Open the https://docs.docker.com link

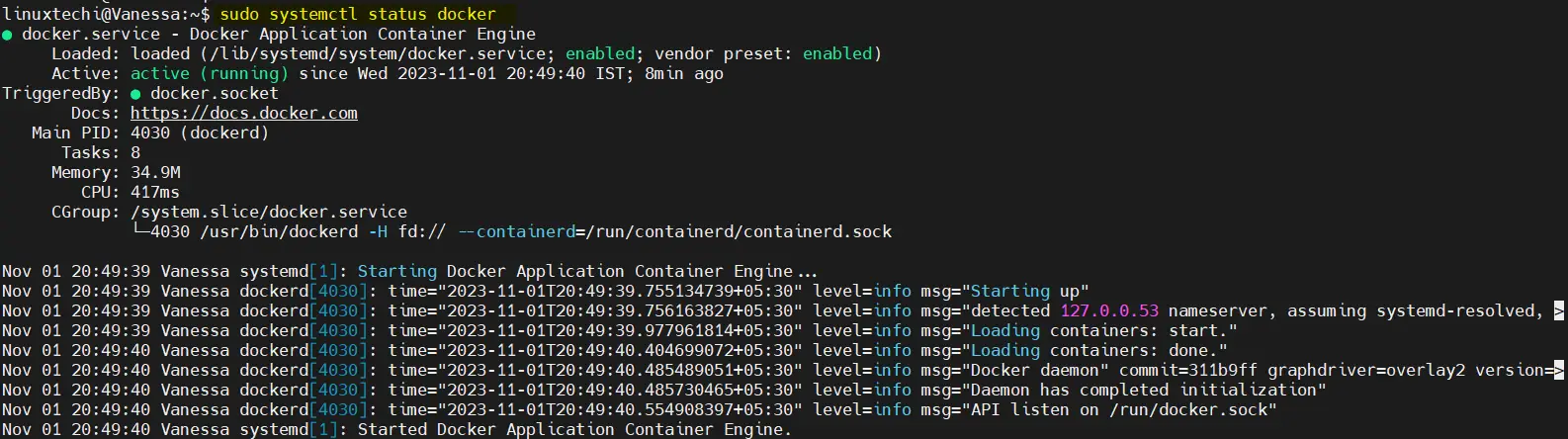pyautogui.click(x=244, y=113)
